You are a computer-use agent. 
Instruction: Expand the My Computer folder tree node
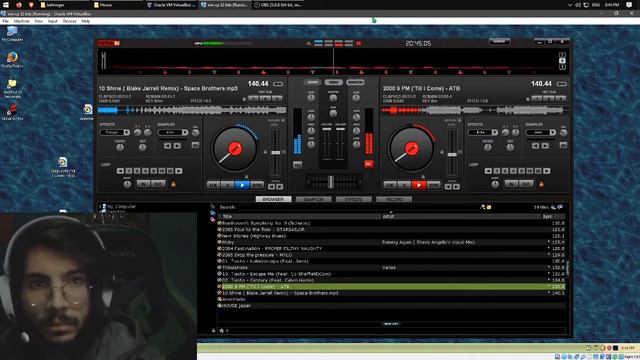(100, 207)
